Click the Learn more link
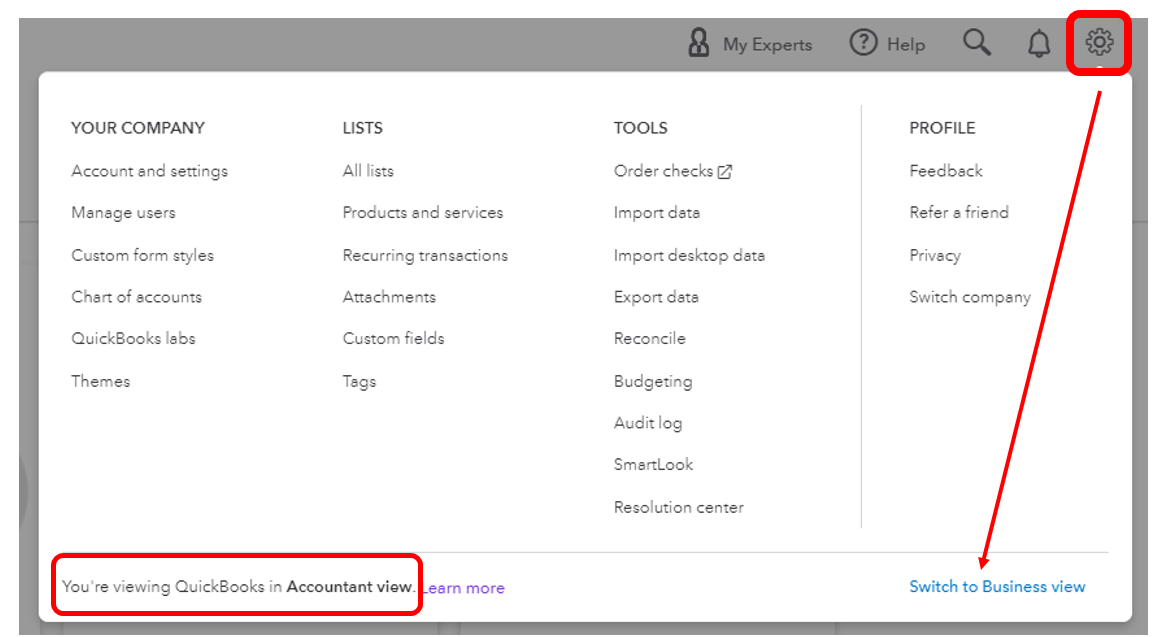The image size is (1155, 637). coord(463,588)
